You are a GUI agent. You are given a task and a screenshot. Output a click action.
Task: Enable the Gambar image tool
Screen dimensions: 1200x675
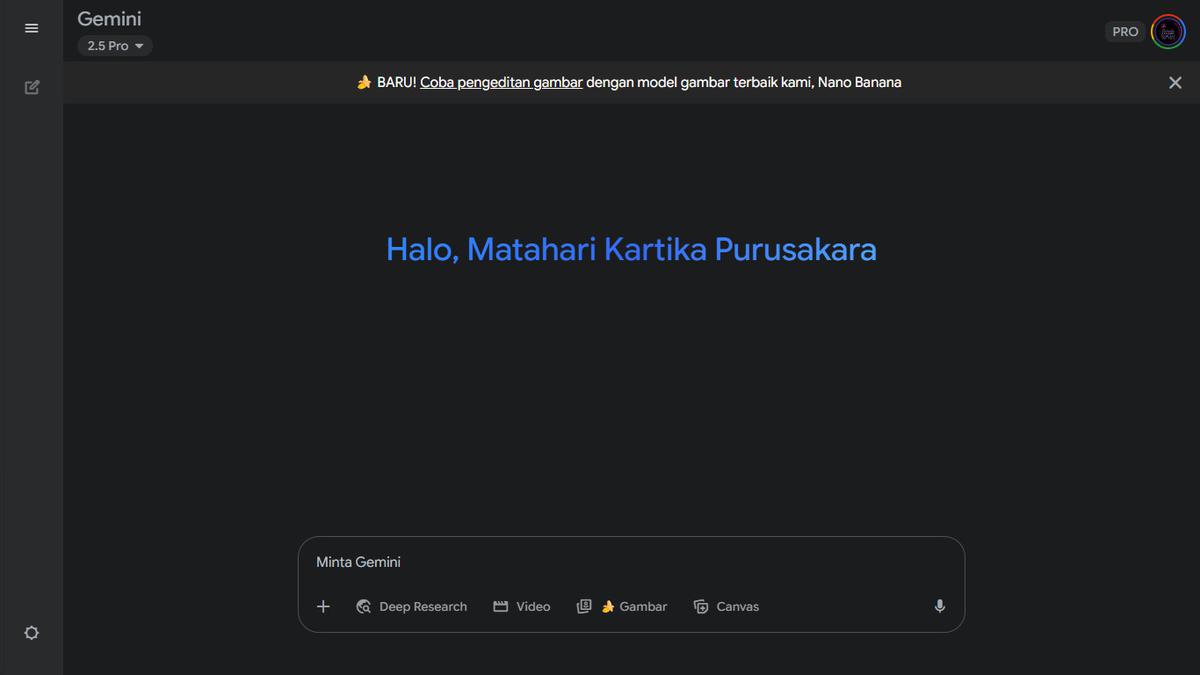622,606
